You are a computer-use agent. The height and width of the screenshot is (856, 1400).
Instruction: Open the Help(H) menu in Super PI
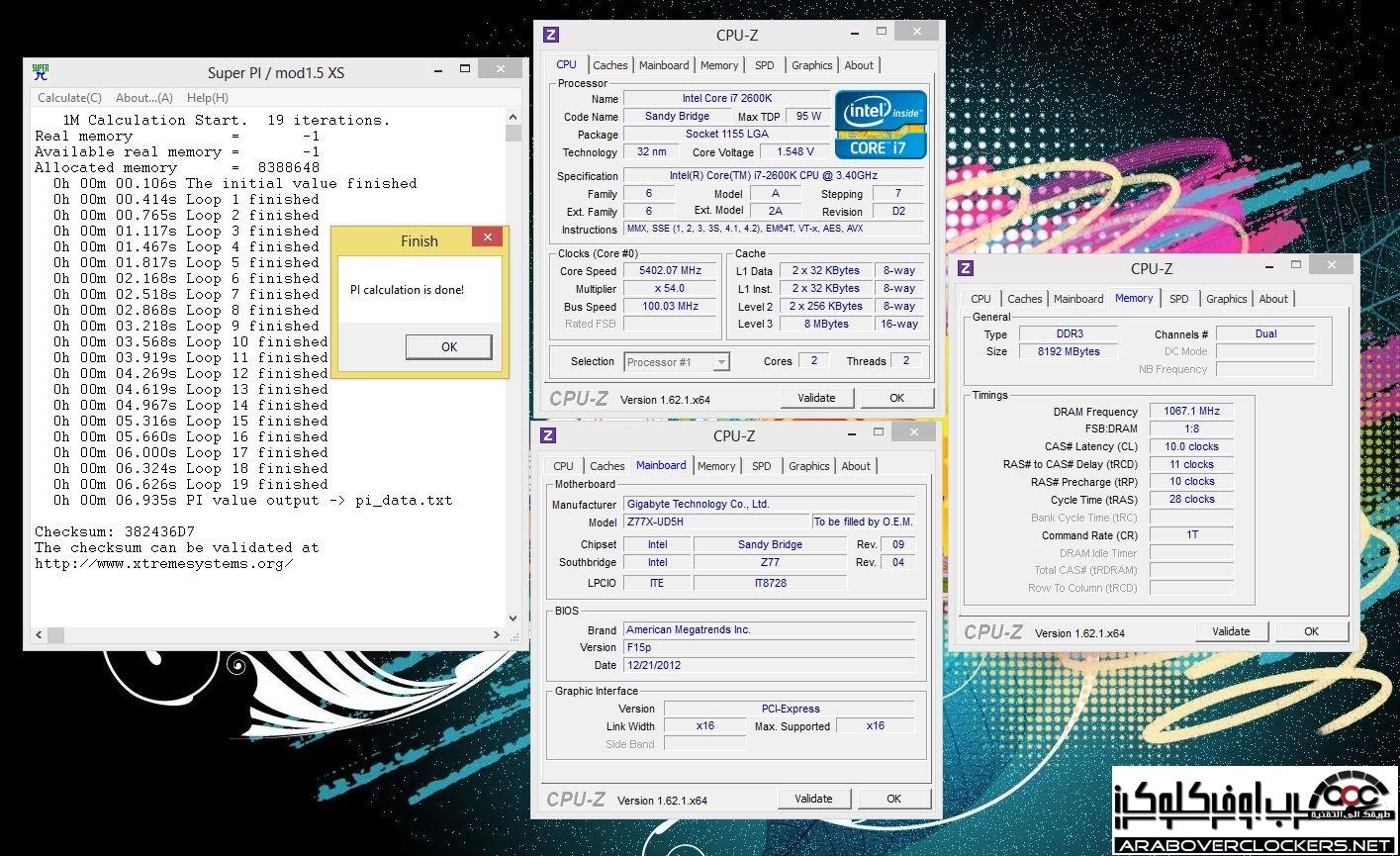(x=207, y=98)
